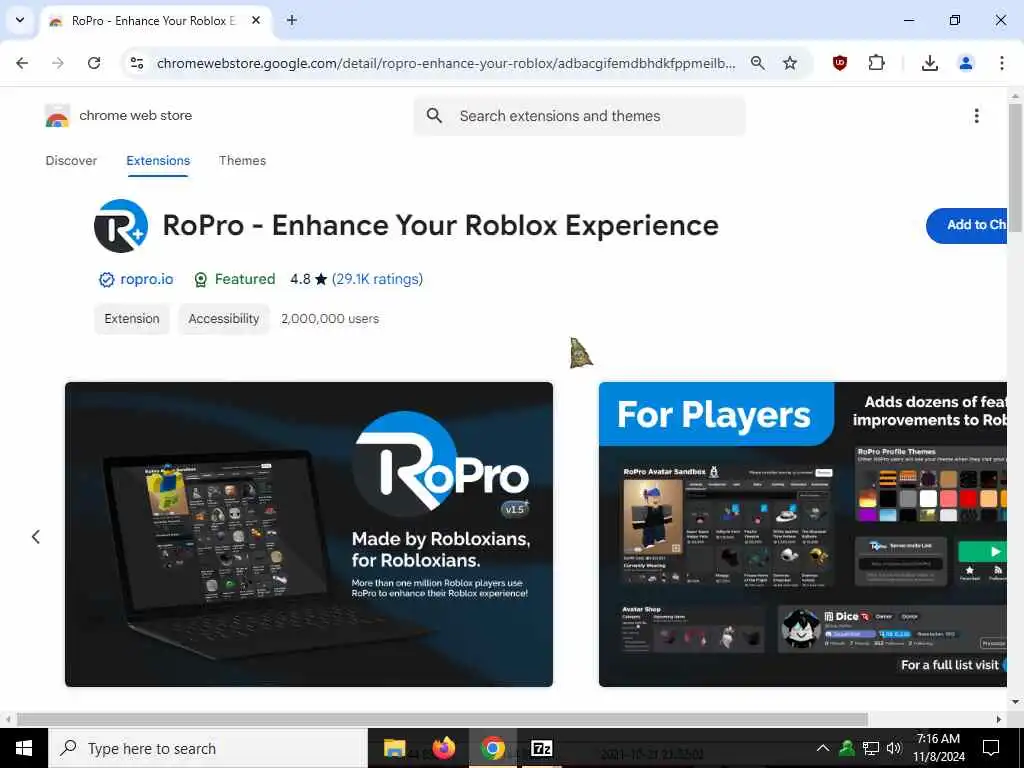Open Chrome's three-dot main menu
Image resolution: width=1024 pixels, height=768 pixels.
(x=1002, y=63)
